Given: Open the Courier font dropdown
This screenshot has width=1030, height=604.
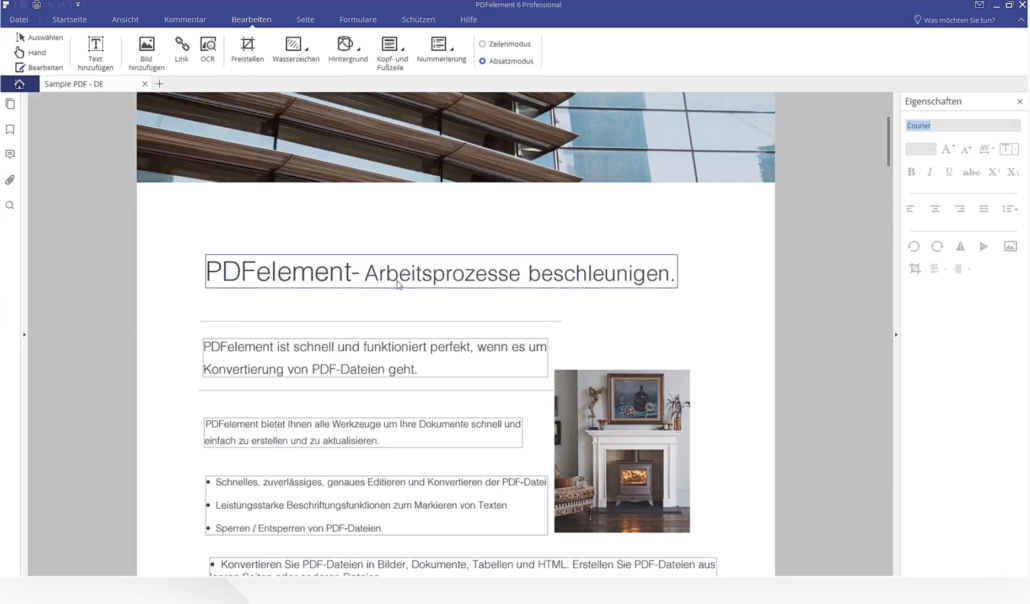Looking at the screenshot, I should (x=962, y=126).
